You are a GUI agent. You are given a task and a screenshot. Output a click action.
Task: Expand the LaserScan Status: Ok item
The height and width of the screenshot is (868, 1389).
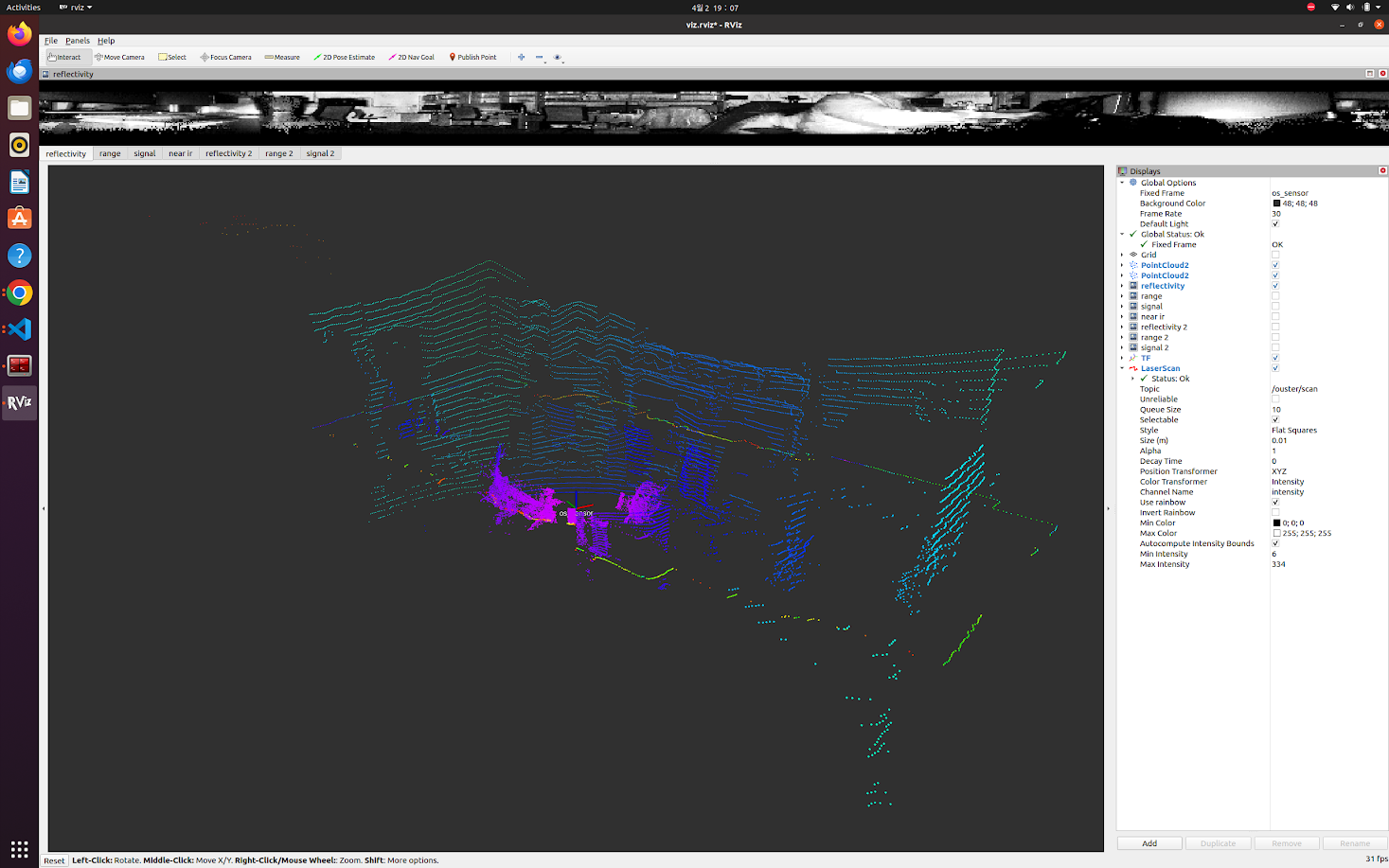pos(1133,379)
